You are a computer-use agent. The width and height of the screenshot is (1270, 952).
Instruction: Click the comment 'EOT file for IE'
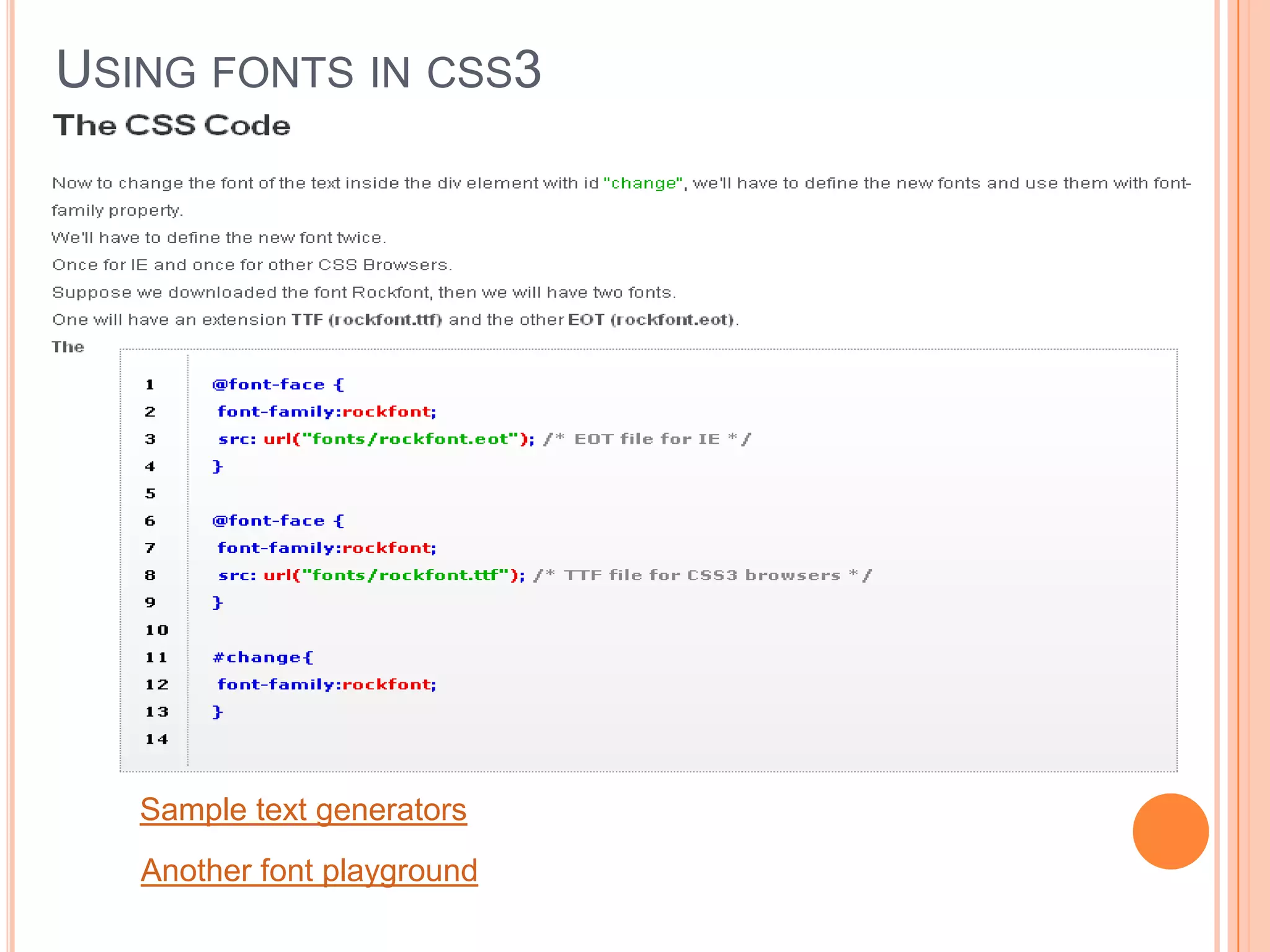(x=647, y=439)
